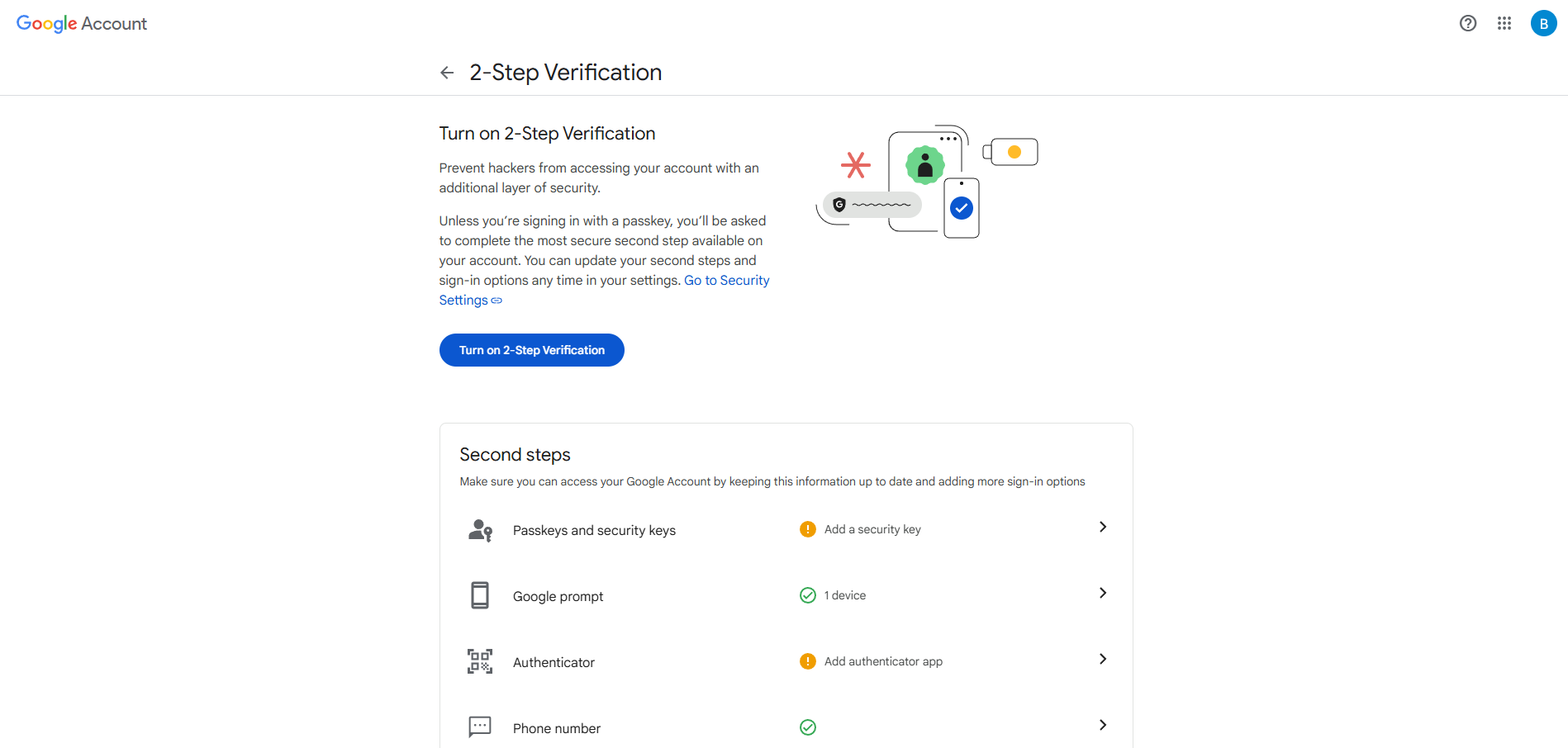The width and height of the screenshot is (1568, 748).
Task: Open the account profile avatar B
Action: click(x=1542, y=23)
